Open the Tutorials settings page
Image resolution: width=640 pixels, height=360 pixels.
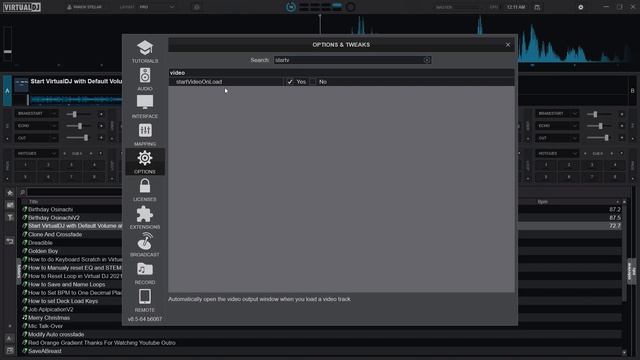click(145, 51)
